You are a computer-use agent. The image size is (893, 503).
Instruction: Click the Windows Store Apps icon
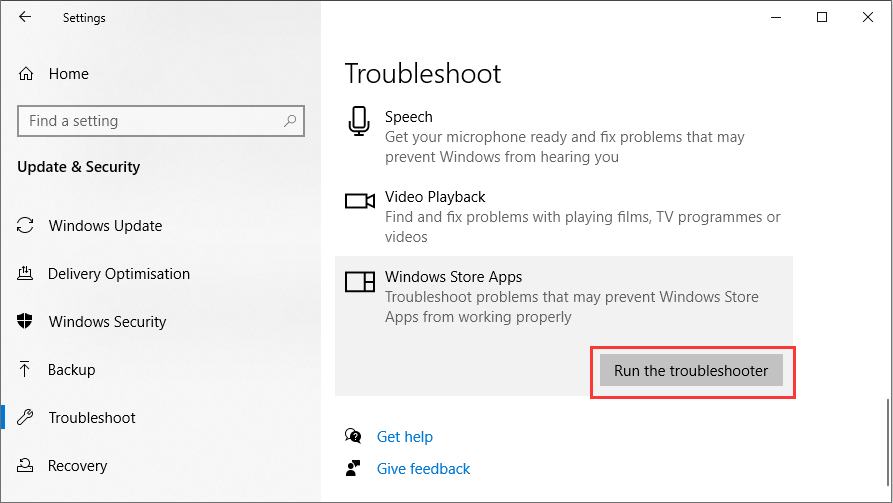pyautogui.click(x=359, y=282)
